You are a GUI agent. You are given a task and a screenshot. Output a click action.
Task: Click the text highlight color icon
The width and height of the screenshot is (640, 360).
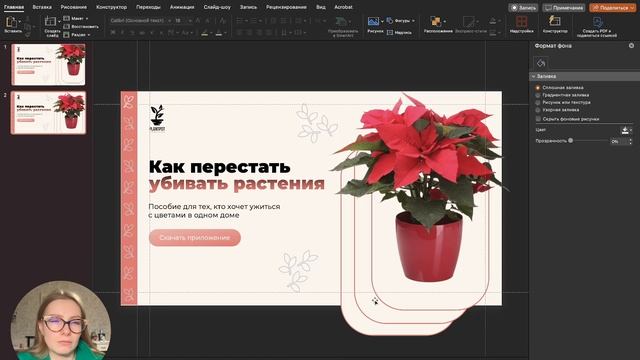tap(205, 33)
